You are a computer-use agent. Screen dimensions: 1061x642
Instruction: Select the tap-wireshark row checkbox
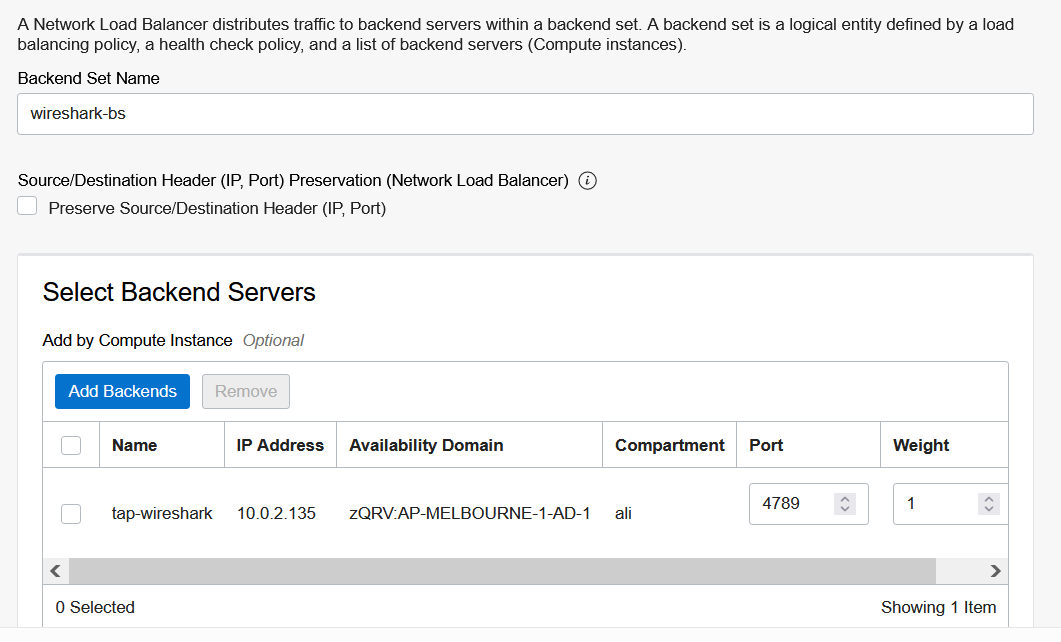pos(71,514)
